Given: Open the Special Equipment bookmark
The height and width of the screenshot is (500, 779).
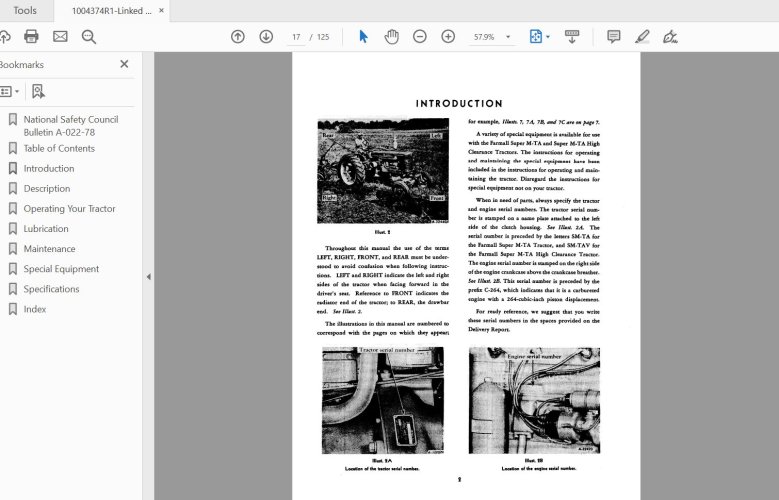Looking at the screenshot, I should pyautogui.click(x=61, y=269).
